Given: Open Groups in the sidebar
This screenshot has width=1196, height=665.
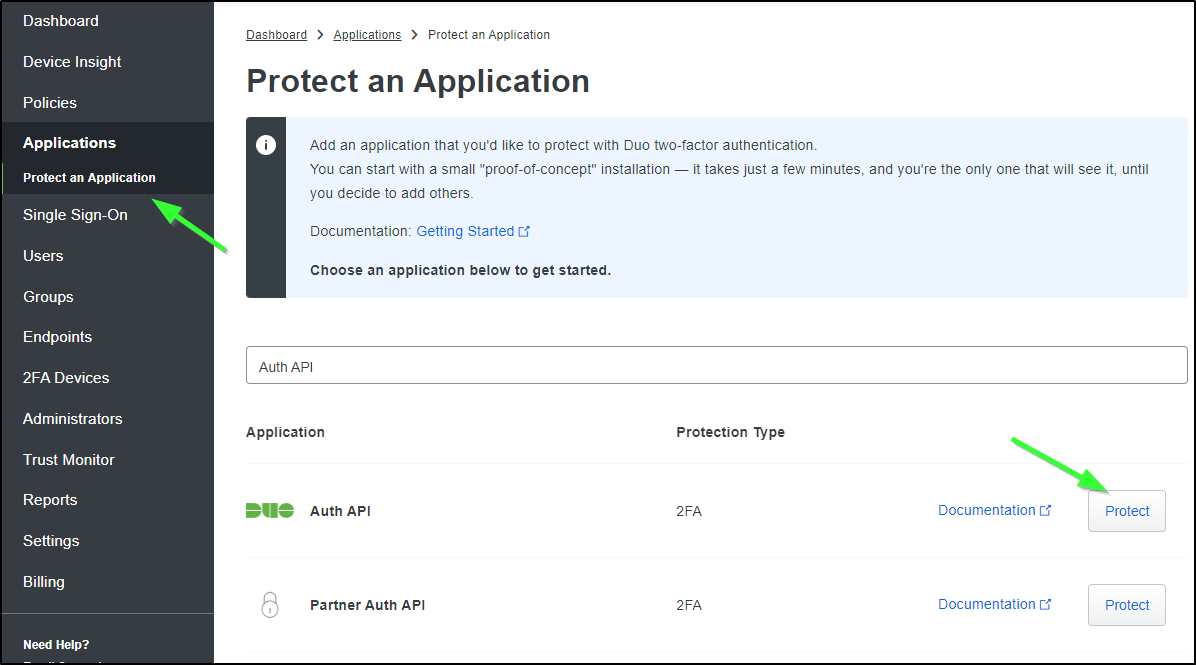Looking at the screenshot, I should [x=48, y=297].
